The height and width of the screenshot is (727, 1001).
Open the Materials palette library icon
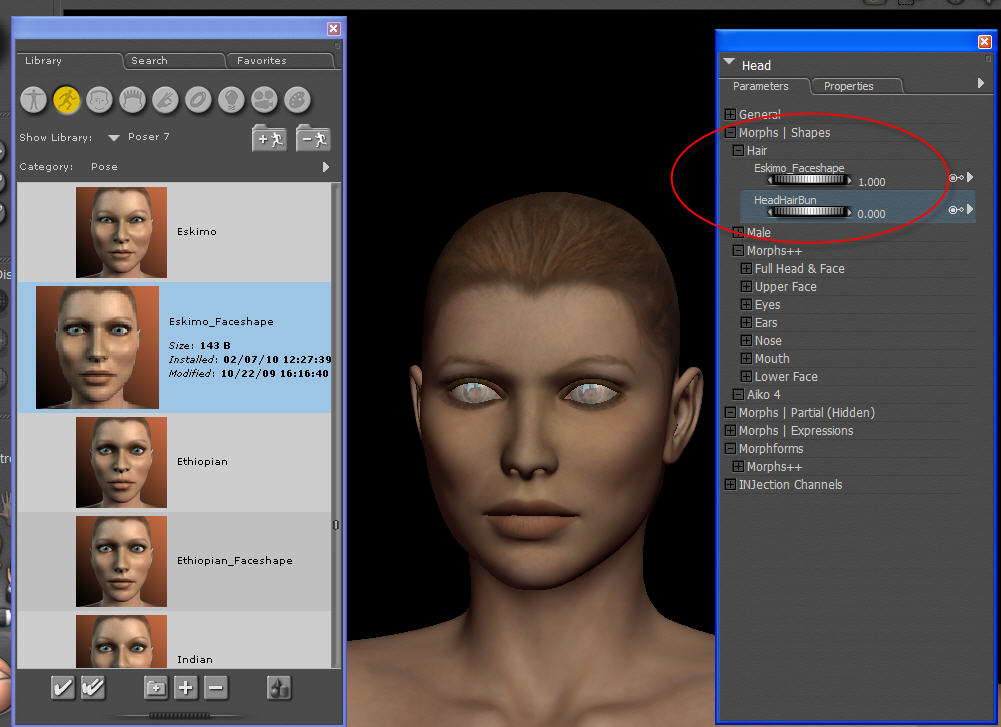click(297, 98)
